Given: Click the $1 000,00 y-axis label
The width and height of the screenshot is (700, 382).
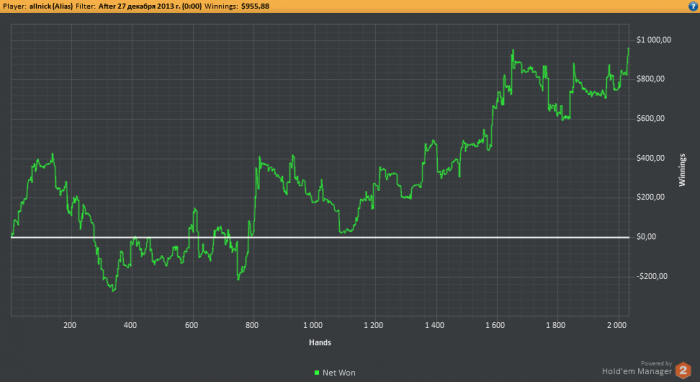Looking at the screenshot, I should pyautogui.click(x=653, y=40).
